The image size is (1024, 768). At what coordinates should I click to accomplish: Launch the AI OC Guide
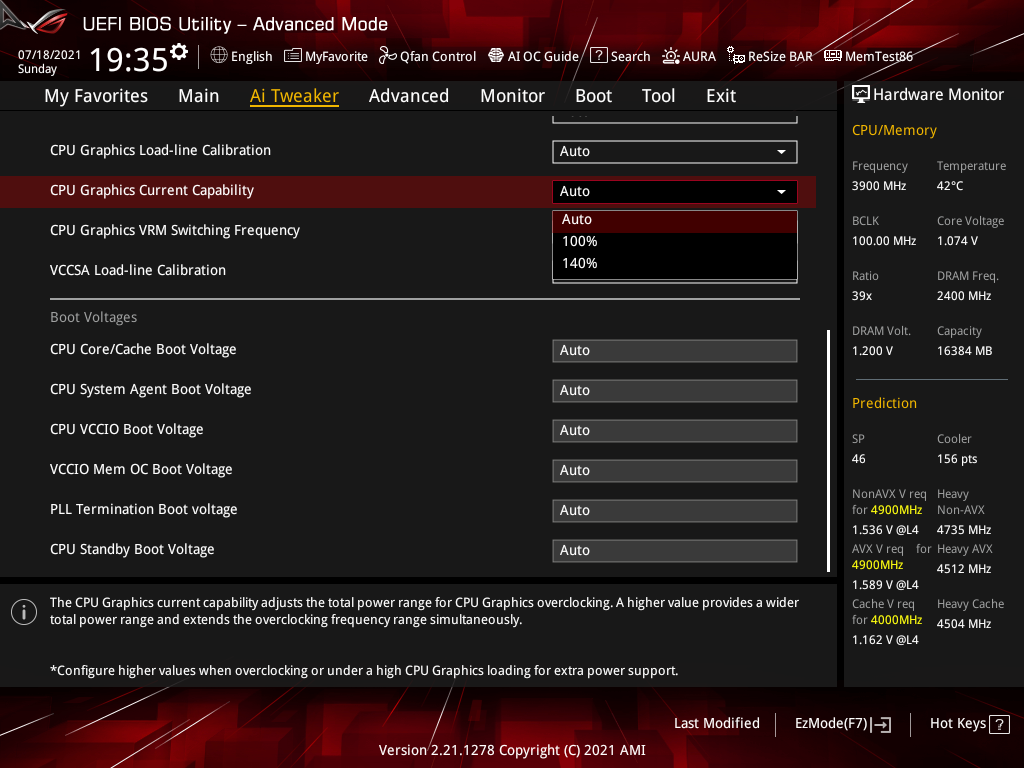click(533, 56)
